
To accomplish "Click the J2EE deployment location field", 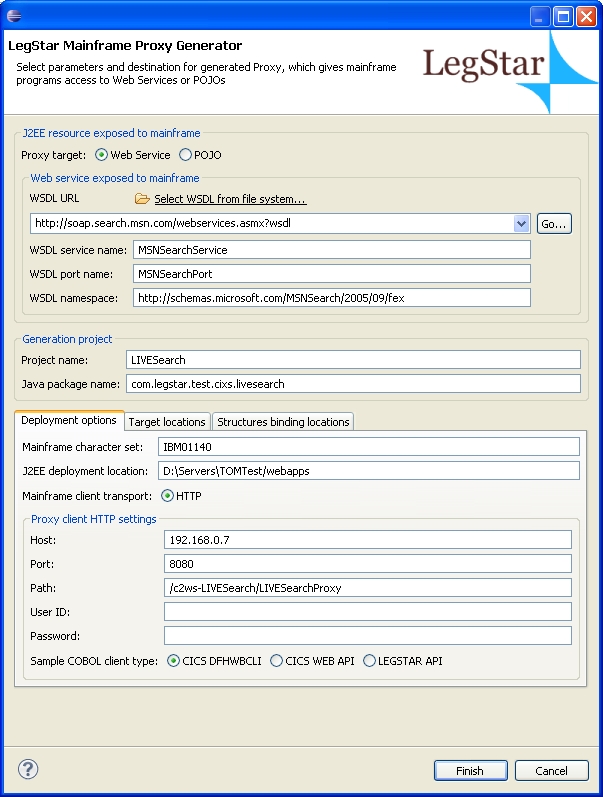I will click(x=369, y=471).
